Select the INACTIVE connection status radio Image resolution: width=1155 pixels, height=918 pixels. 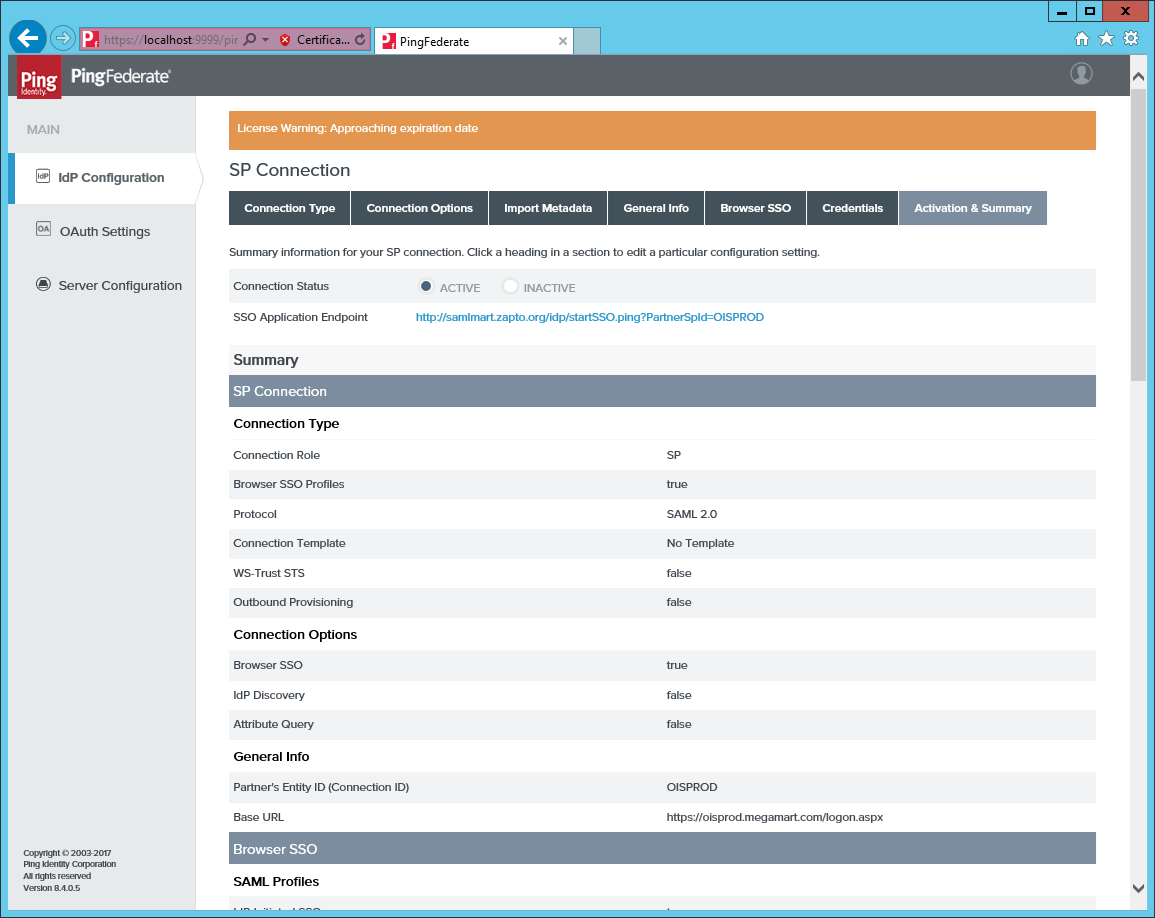tap(510, 286)
